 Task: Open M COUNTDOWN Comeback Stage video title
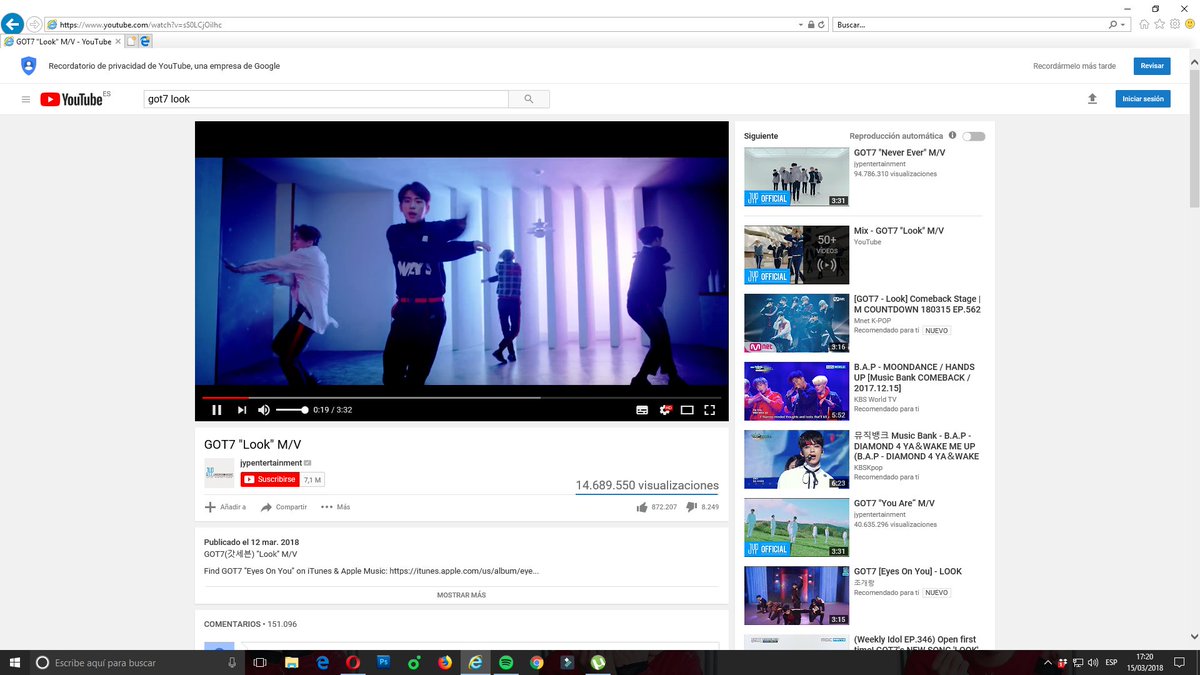pyautogui.click(x=917, y=304)
